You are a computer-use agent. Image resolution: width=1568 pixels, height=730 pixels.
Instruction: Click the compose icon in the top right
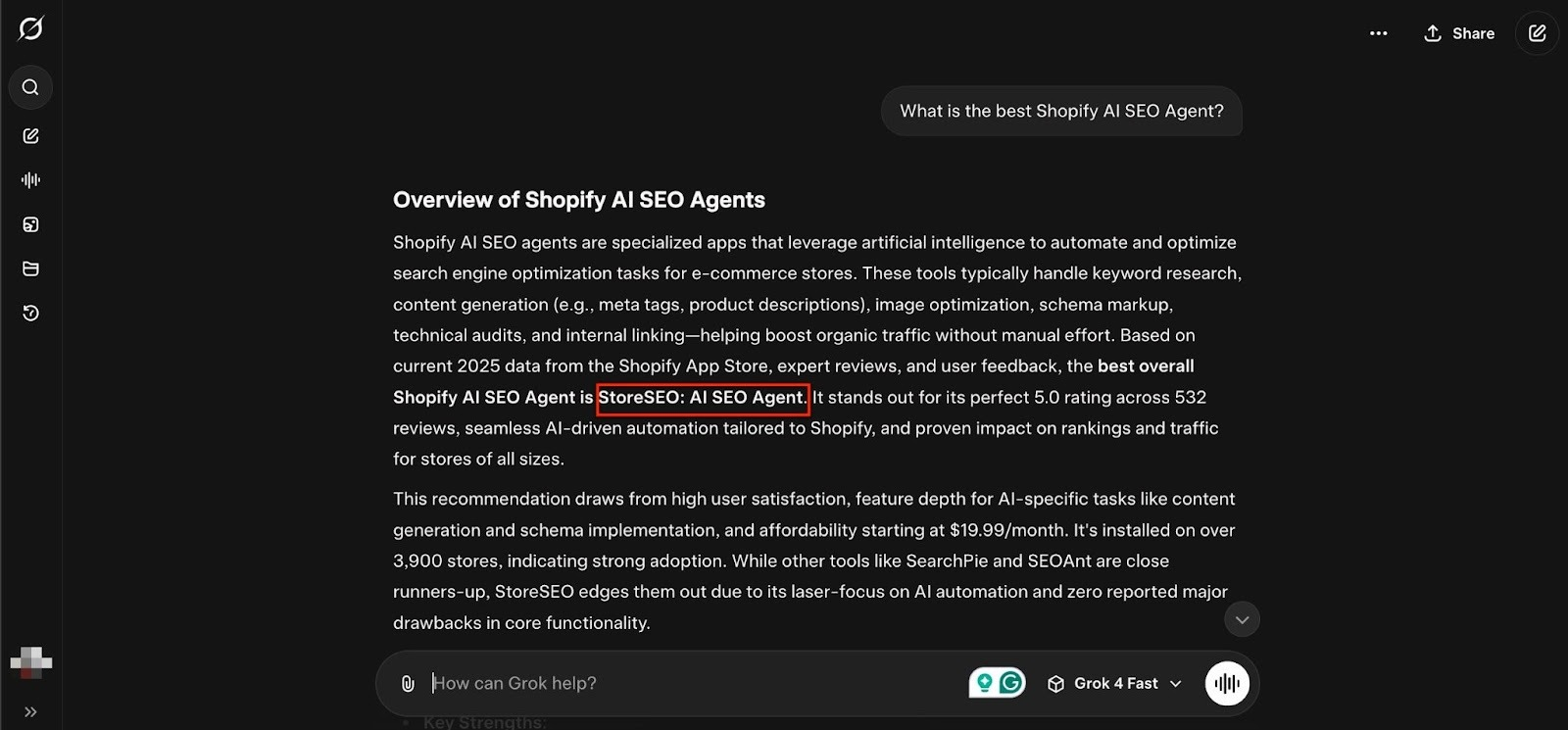[x=1536, y=32]
